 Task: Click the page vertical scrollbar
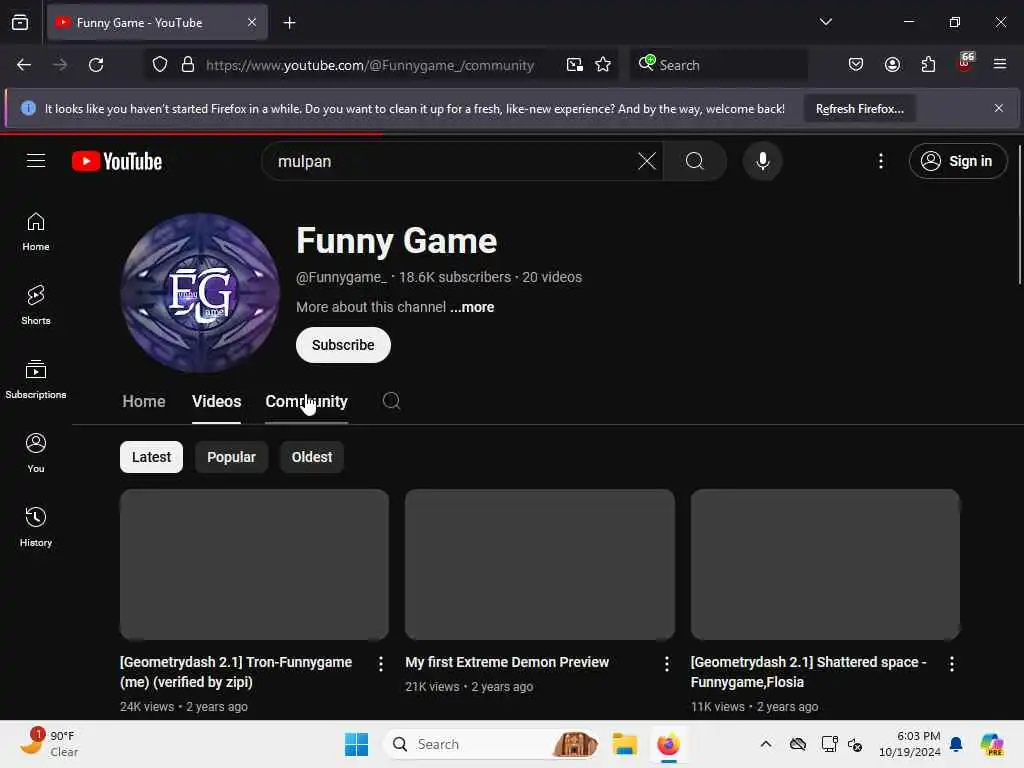pos(1019,216)
